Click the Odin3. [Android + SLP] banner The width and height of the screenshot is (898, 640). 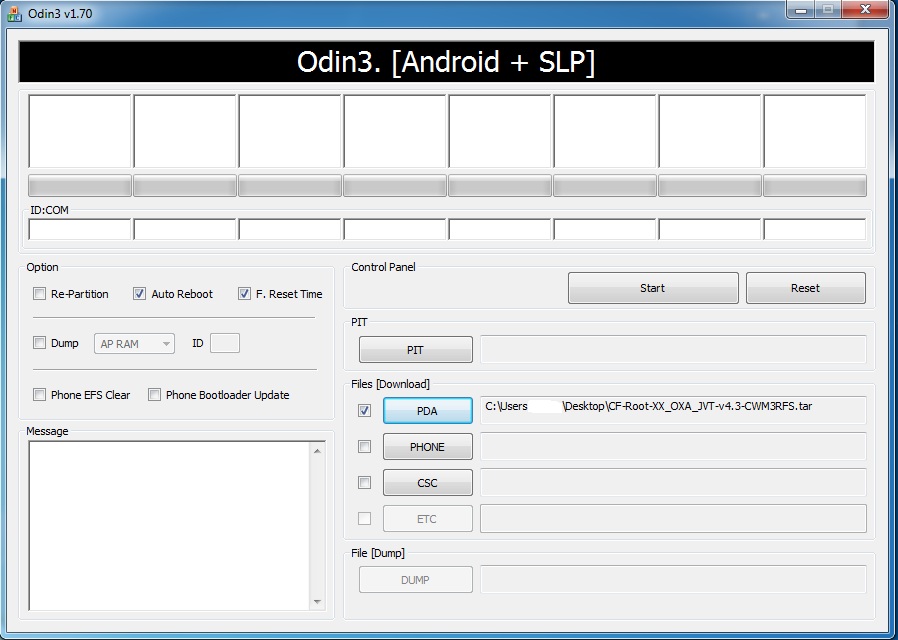pyautogui.click(x=446, y=62)
